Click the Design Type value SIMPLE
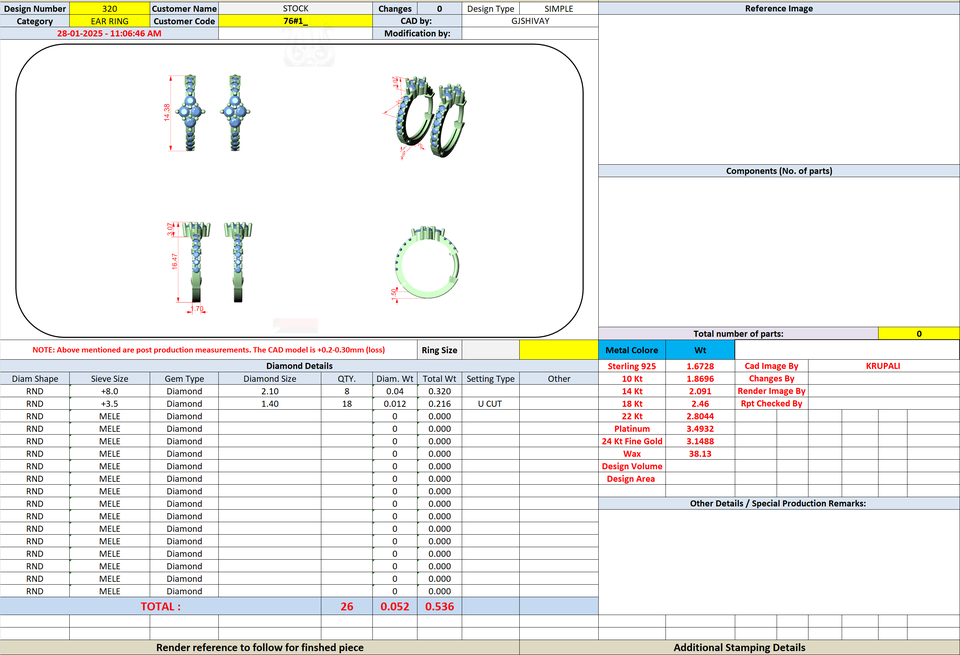This screenshot has height=655, width=960. 559,9
